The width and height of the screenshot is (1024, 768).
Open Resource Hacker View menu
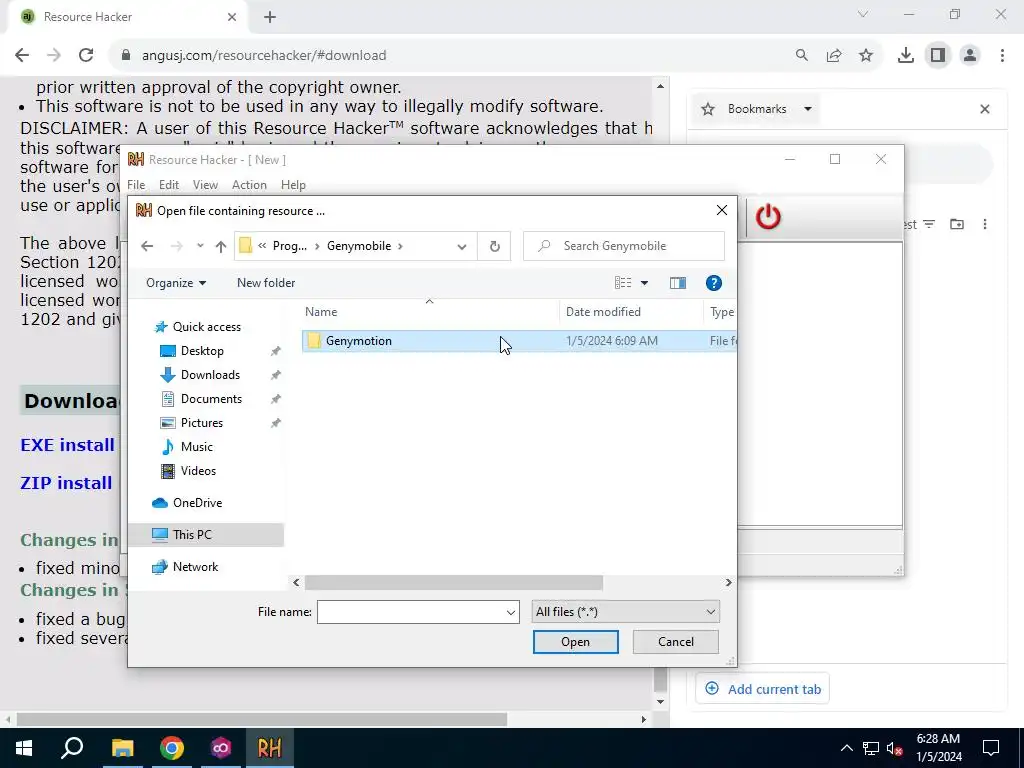(x=205, y=185)
